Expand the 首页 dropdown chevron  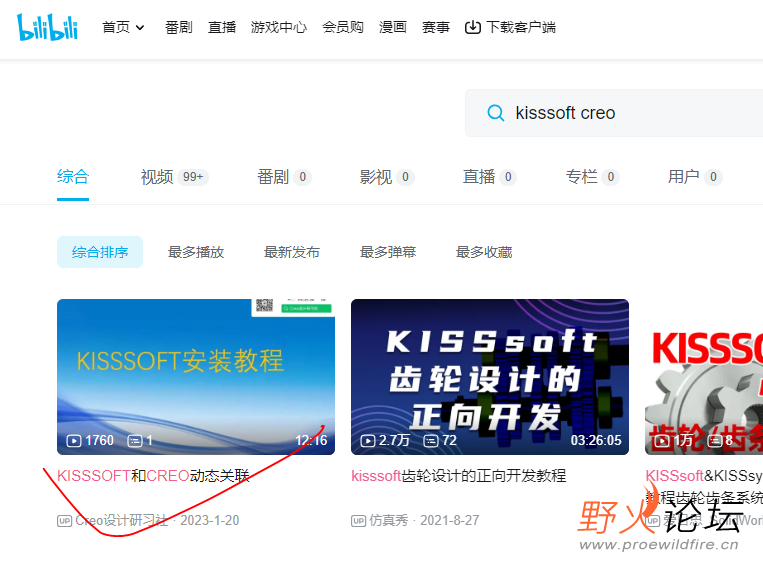[x=140, y=27]
